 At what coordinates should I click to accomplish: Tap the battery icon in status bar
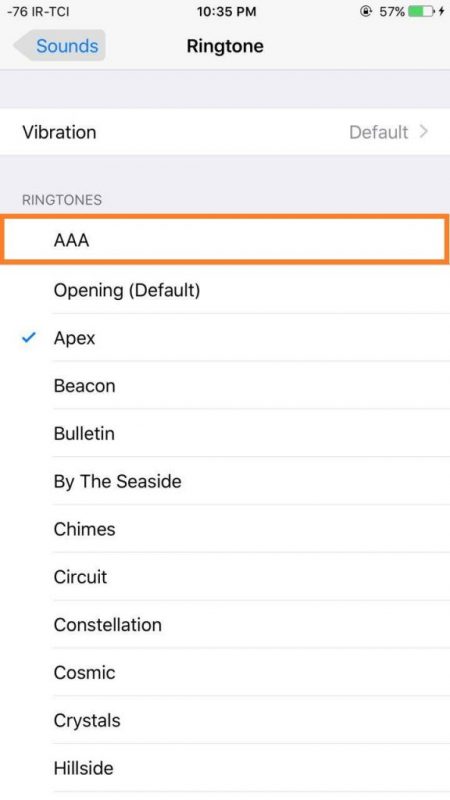421,11
